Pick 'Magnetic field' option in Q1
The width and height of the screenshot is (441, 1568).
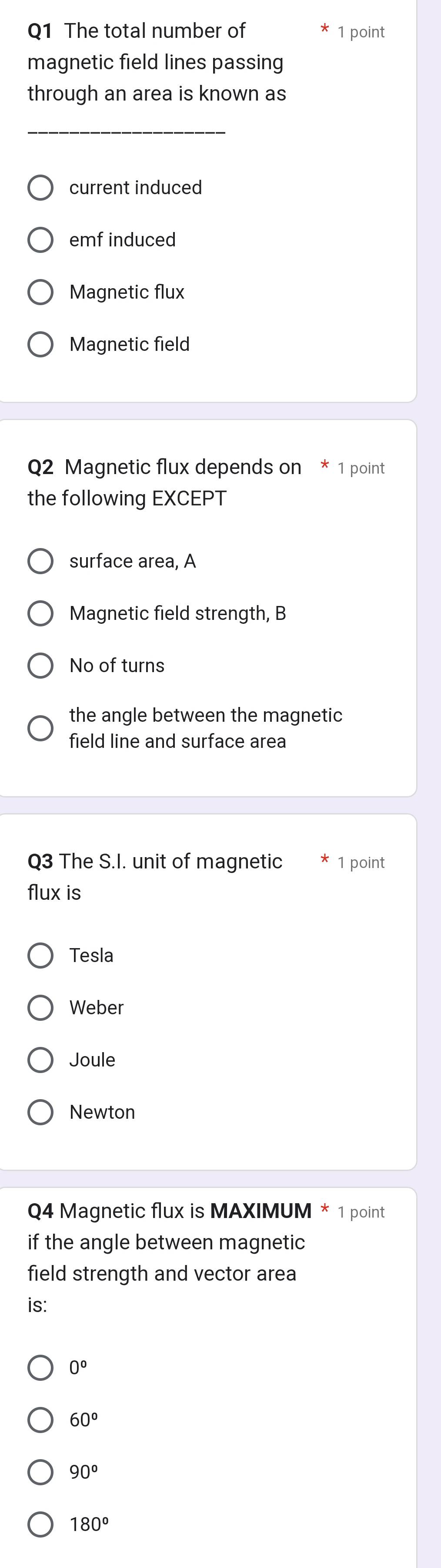(x=40, y=344)
